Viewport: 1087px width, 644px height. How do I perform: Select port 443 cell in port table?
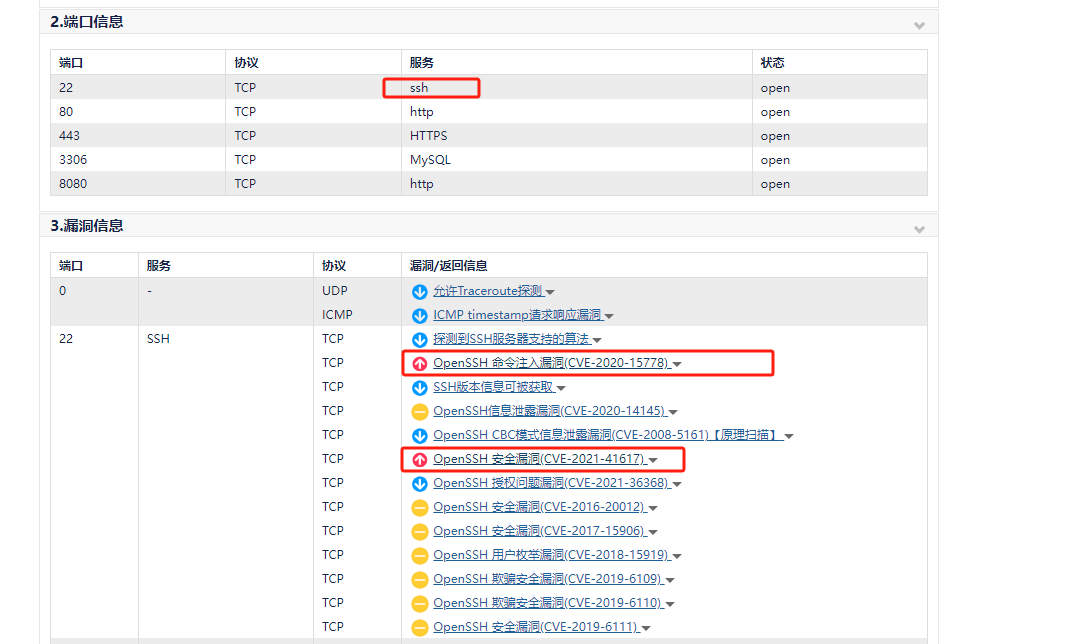[x=138, y=135]
